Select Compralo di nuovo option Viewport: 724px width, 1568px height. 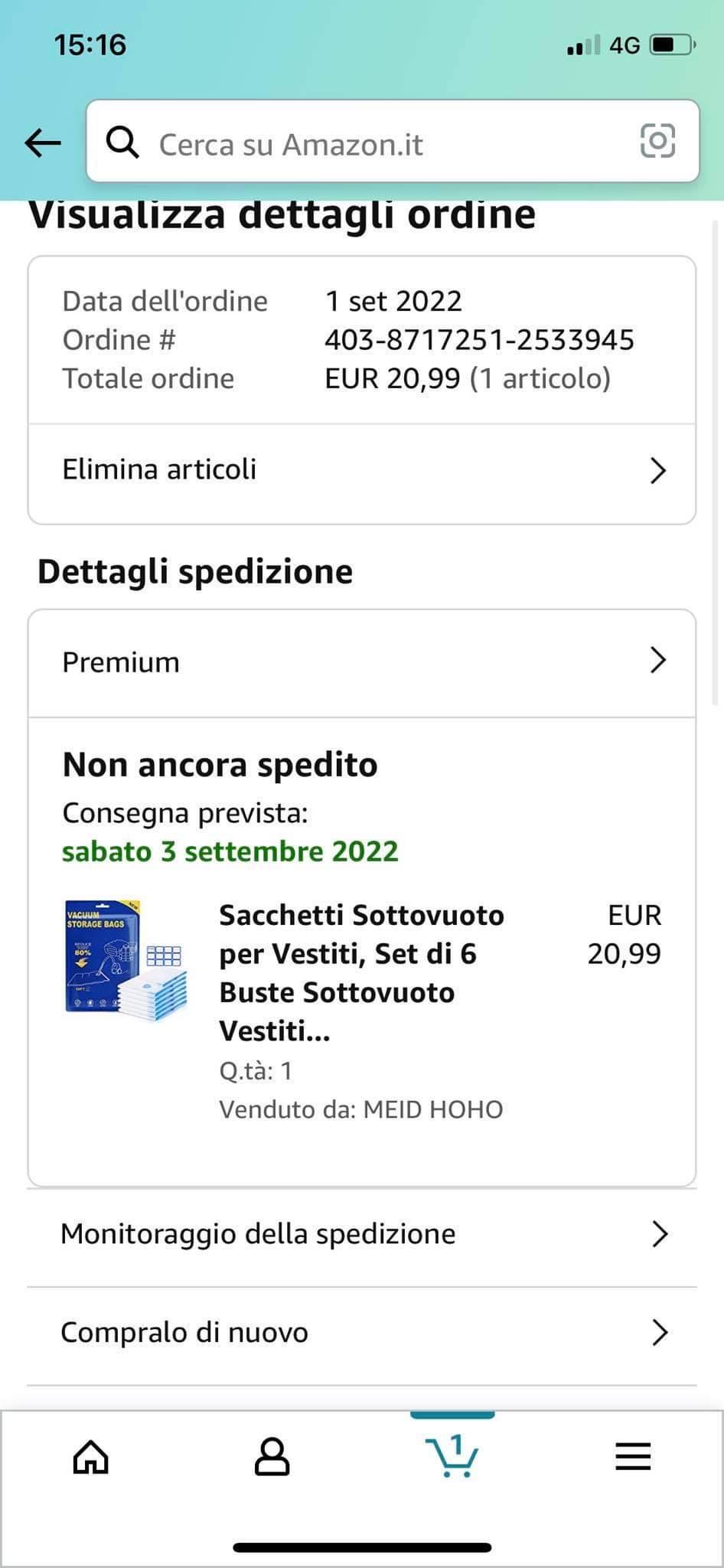click(184, 1333)
